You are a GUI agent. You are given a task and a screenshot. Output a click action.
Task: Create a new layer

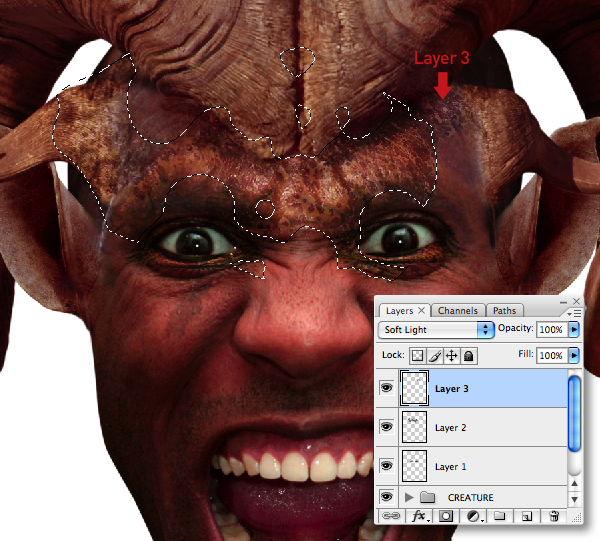point(527,517)
